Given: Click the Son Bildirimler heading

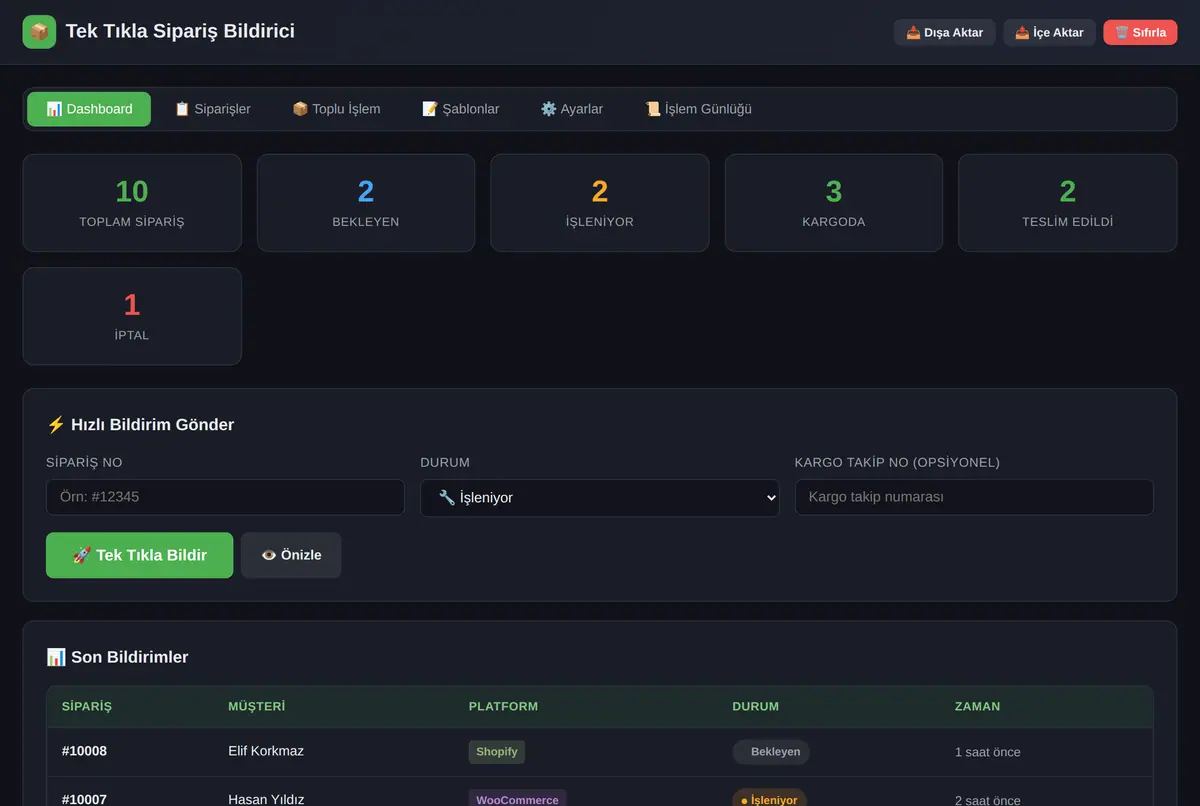Looking at the screenshot, I should (117, 657).
